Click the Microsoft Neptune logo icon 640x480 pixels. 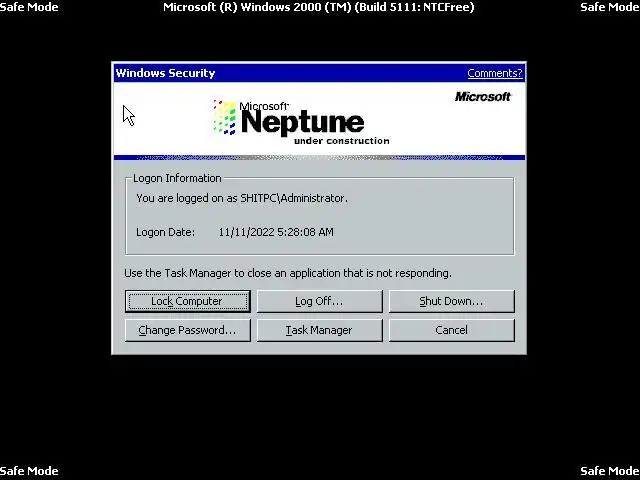(224, 117)
